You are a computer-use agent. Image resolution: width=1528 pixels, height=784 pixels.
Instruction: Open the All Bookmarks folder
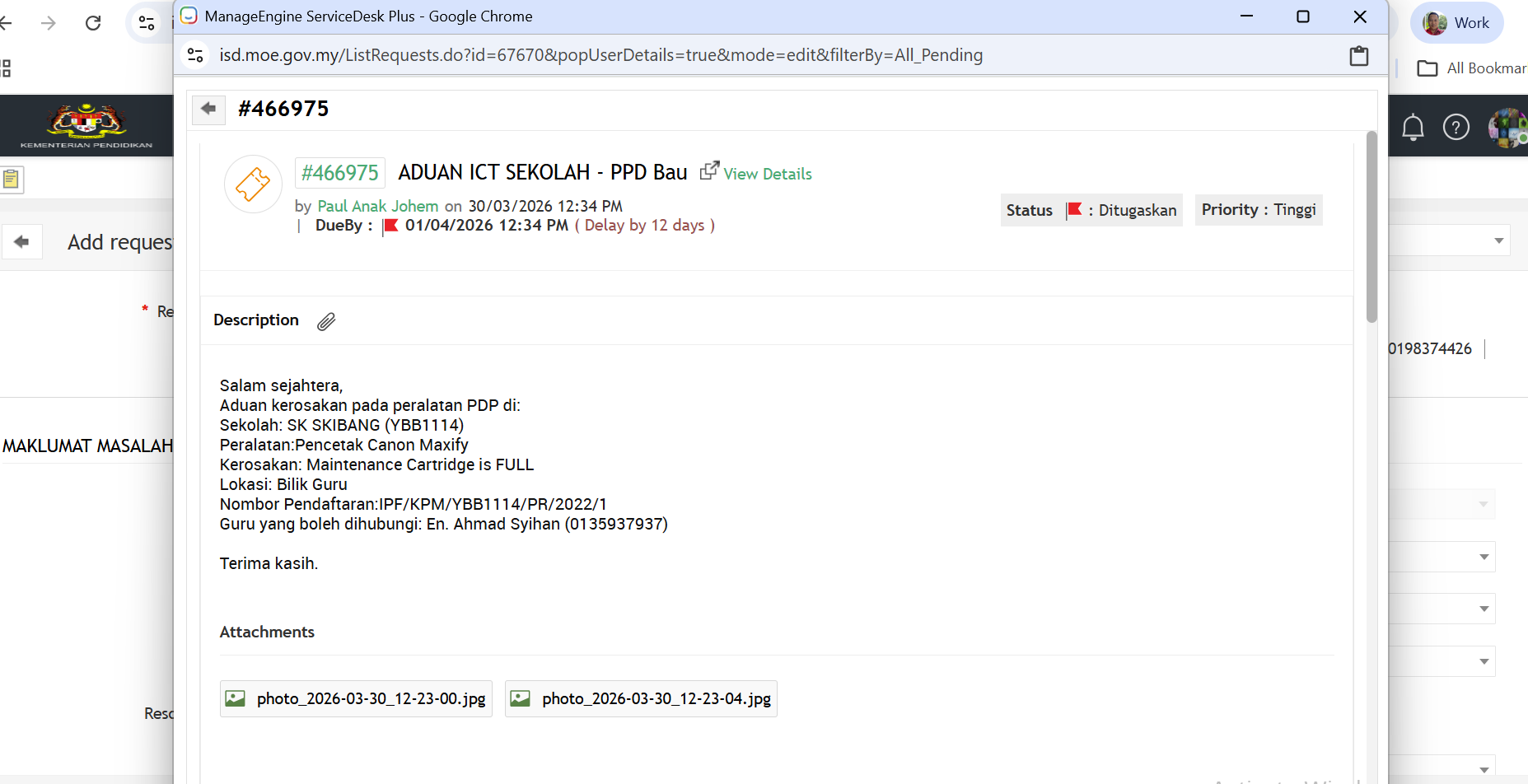pyautogui.click(x=1472, y=68)
